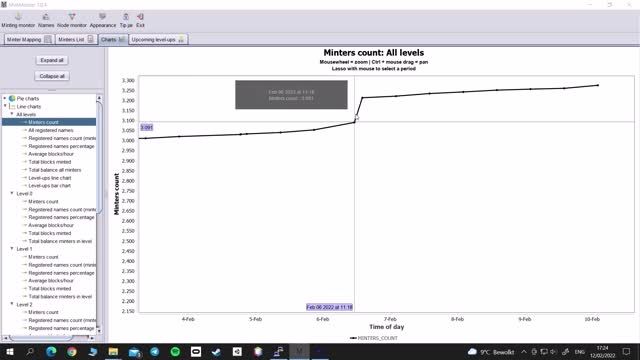Open Telegram from the taskbar

tap(155, 351)
